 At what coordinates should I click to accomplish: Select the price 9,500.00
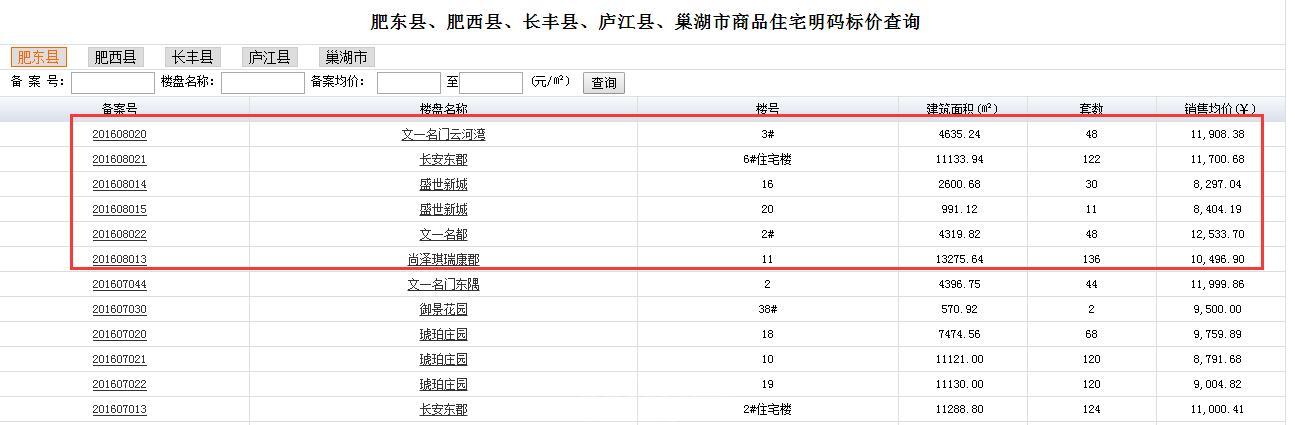1217,310
